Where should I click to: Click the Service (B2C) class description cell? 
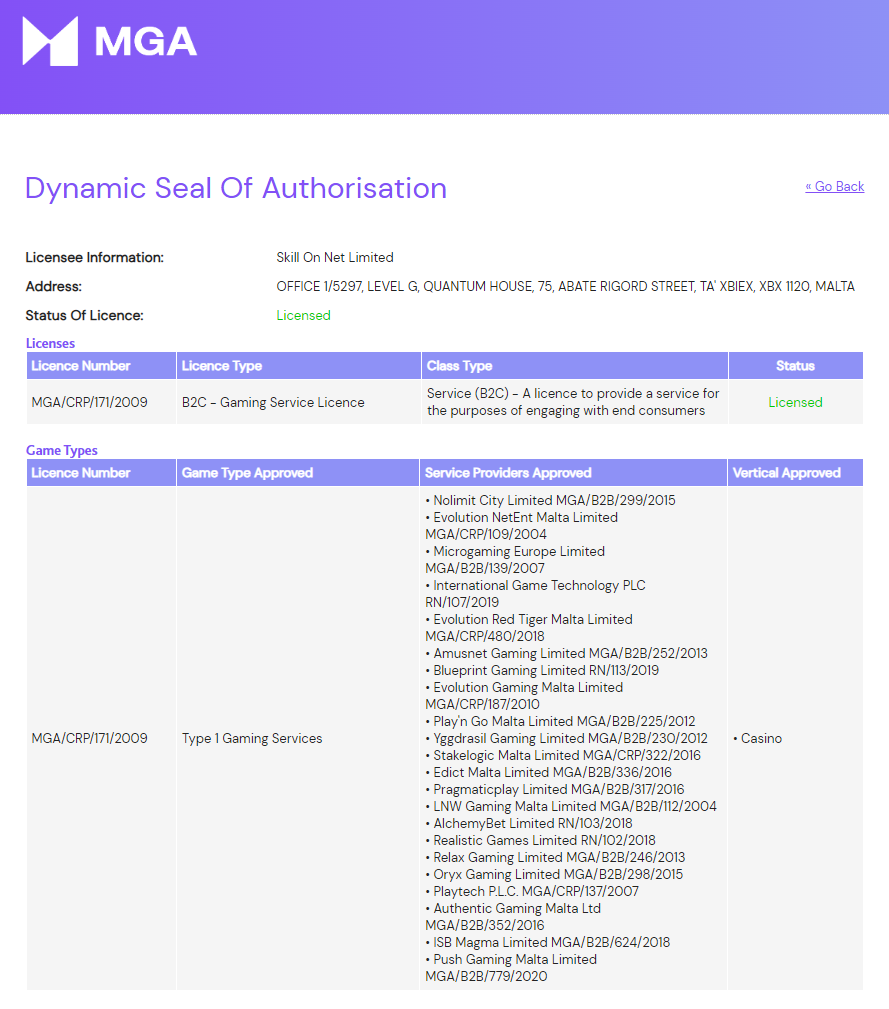point(573,402)
